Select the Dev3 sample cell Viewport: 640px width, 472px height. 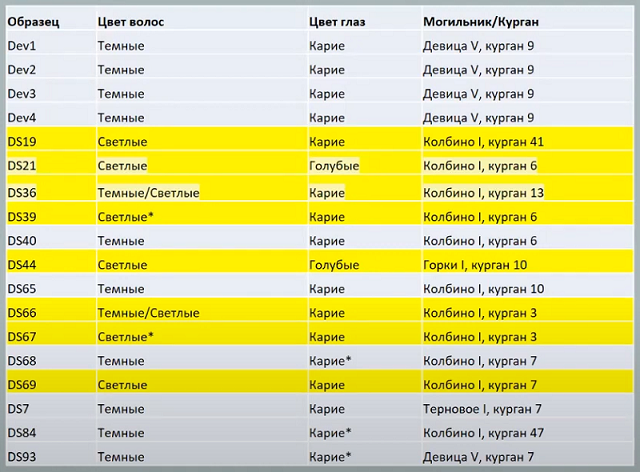22,94
